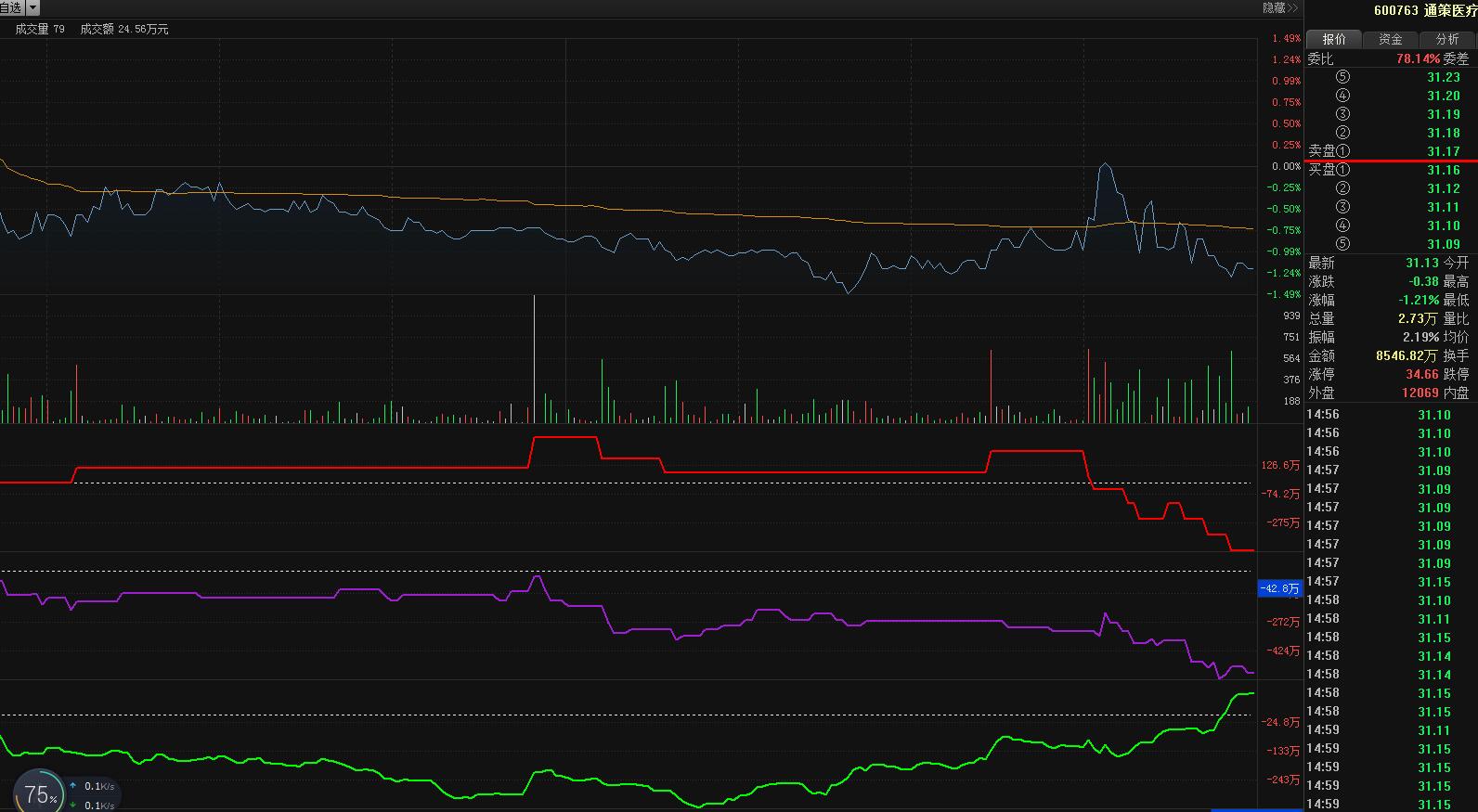
Task: Click the 总量 value 2.73万
Action: coord(1420,318)
